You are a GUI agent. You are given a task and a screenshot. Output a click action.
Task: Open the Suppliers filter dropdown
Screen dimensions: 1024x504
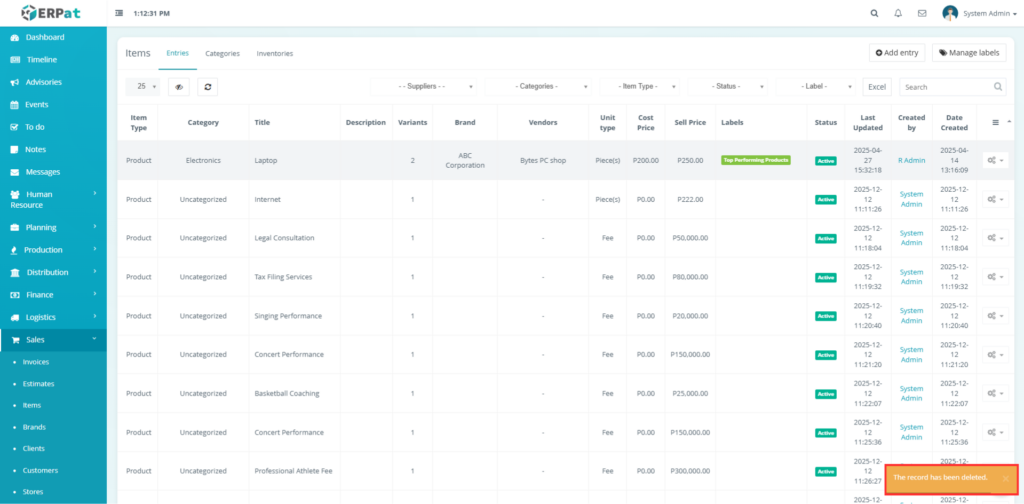pos(426,87)
